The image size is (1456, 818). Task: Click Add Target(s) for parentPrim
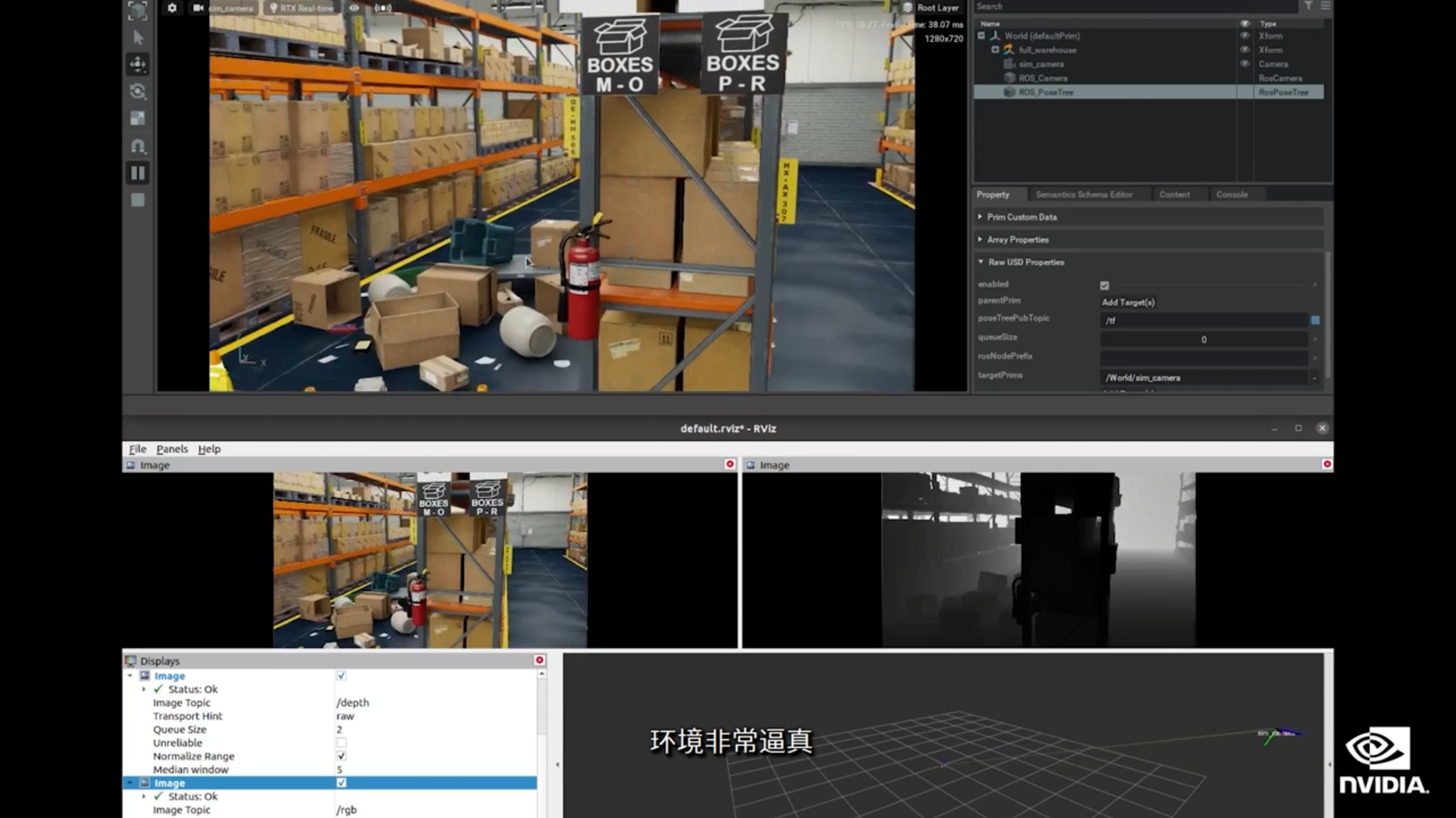click(1128, 302)
